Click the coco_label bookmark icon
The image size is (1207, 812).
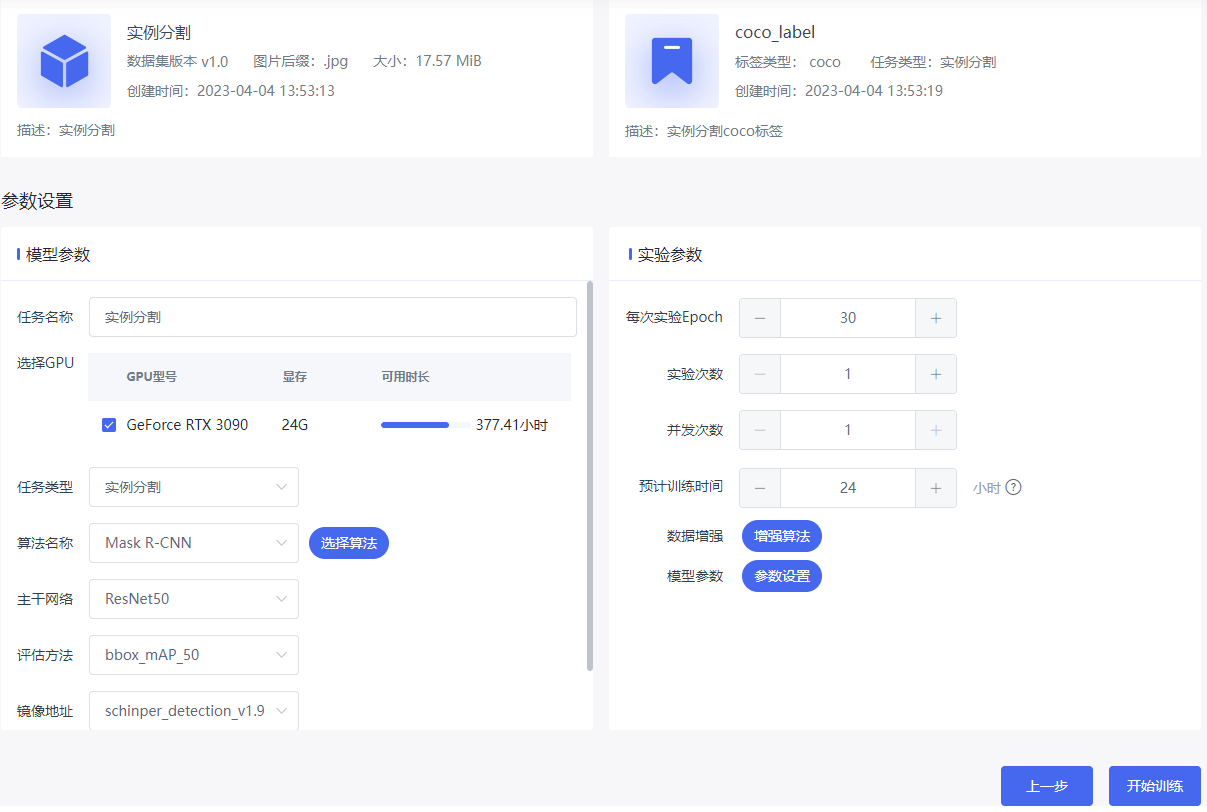coord(672,61)
